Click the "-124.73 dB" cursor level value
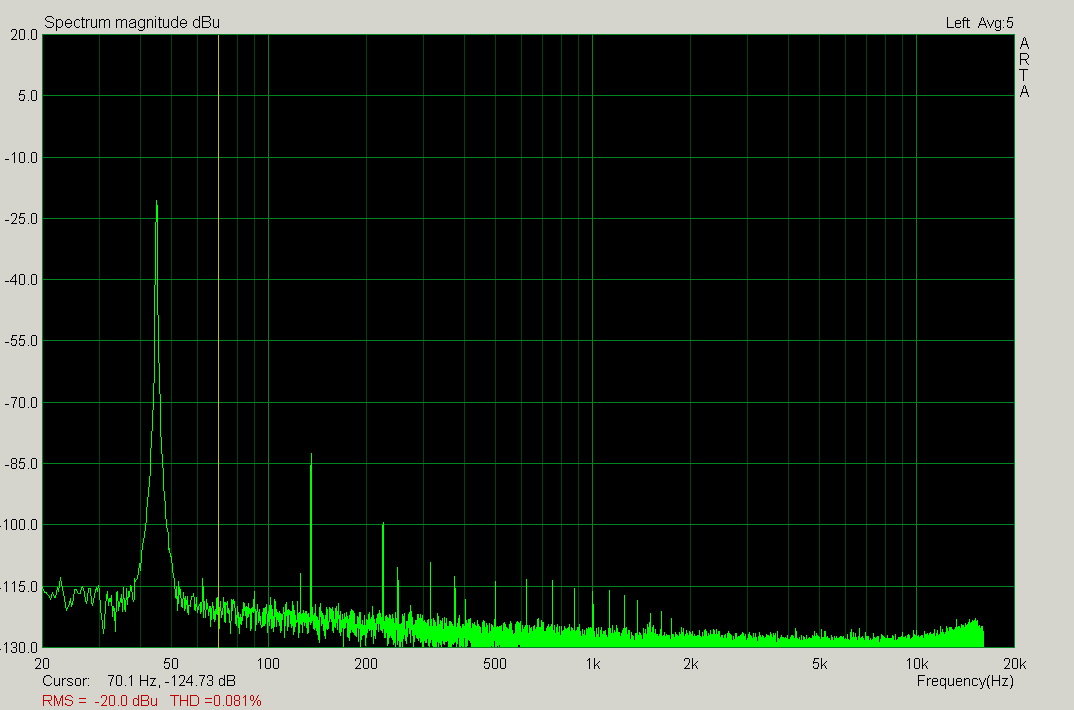Viewport: 1074px width, 710px height. coord(201,681)
